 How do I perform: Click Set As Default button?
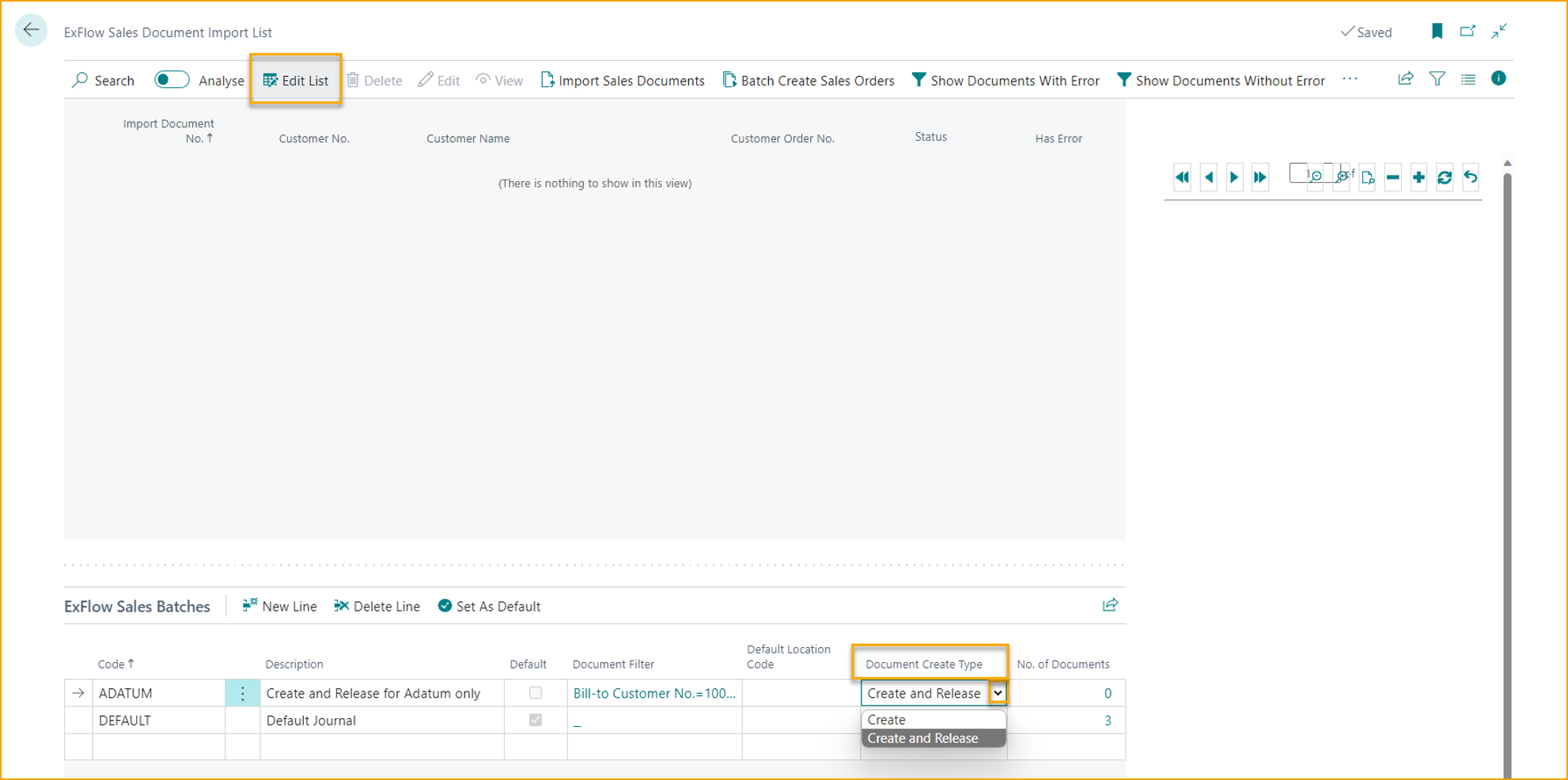coord(490,606)
